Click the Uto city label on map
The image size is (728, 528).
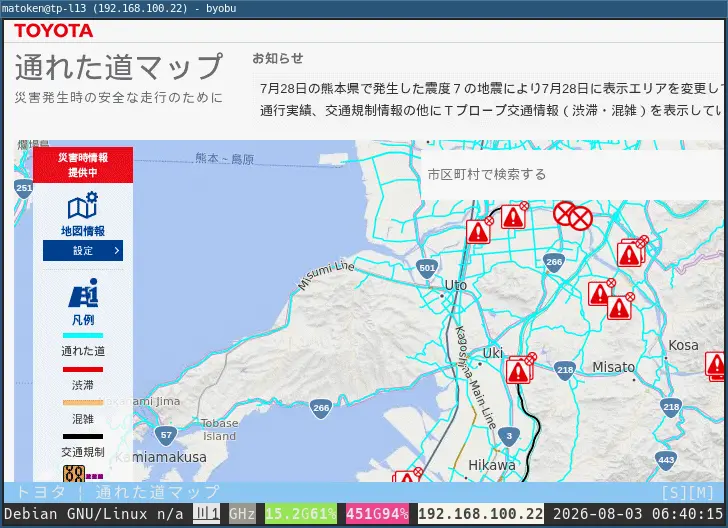pos(455,285)
